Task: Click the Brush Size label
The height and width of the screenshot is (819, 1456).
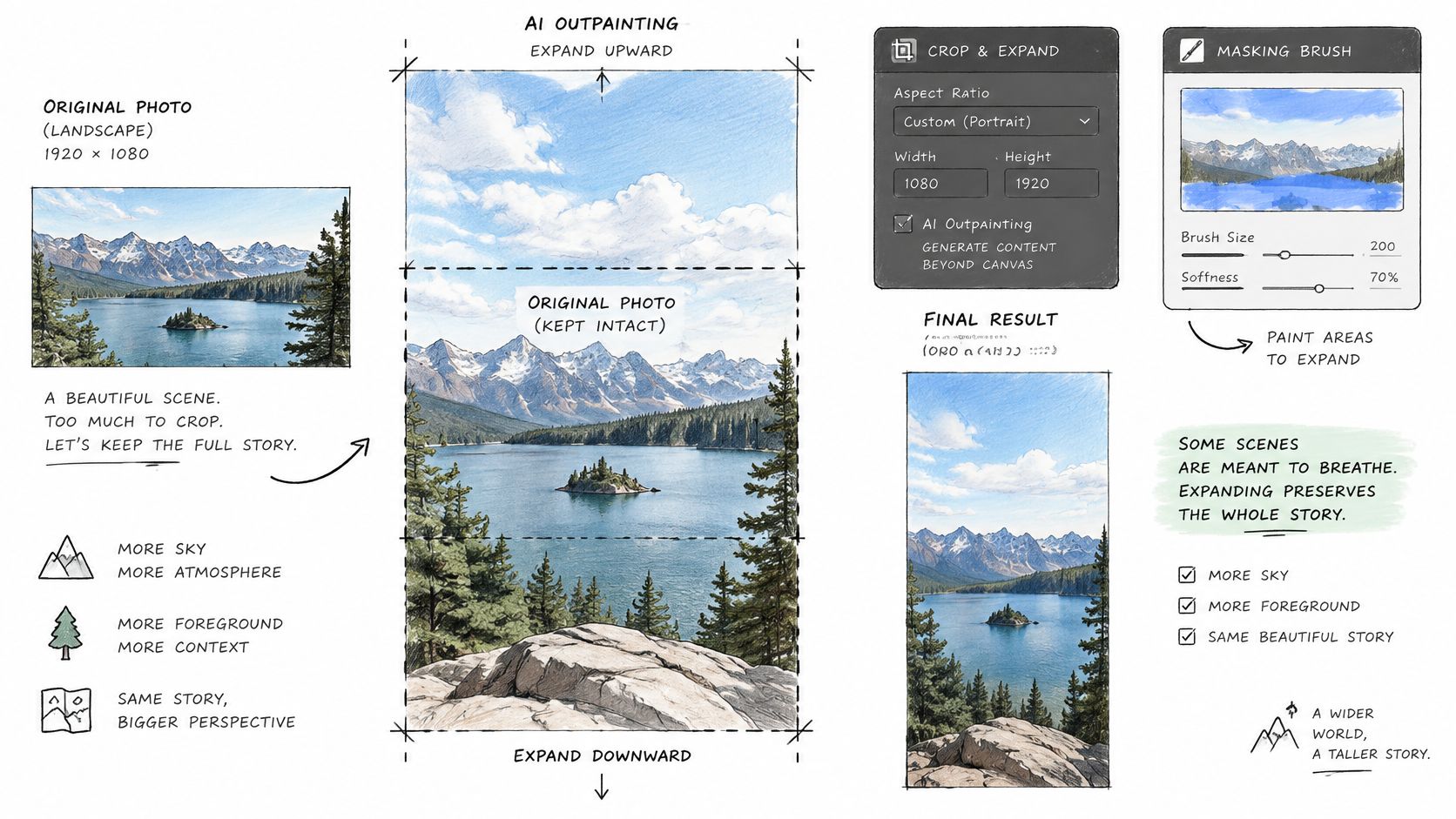Action: [x=1217, y=237]
